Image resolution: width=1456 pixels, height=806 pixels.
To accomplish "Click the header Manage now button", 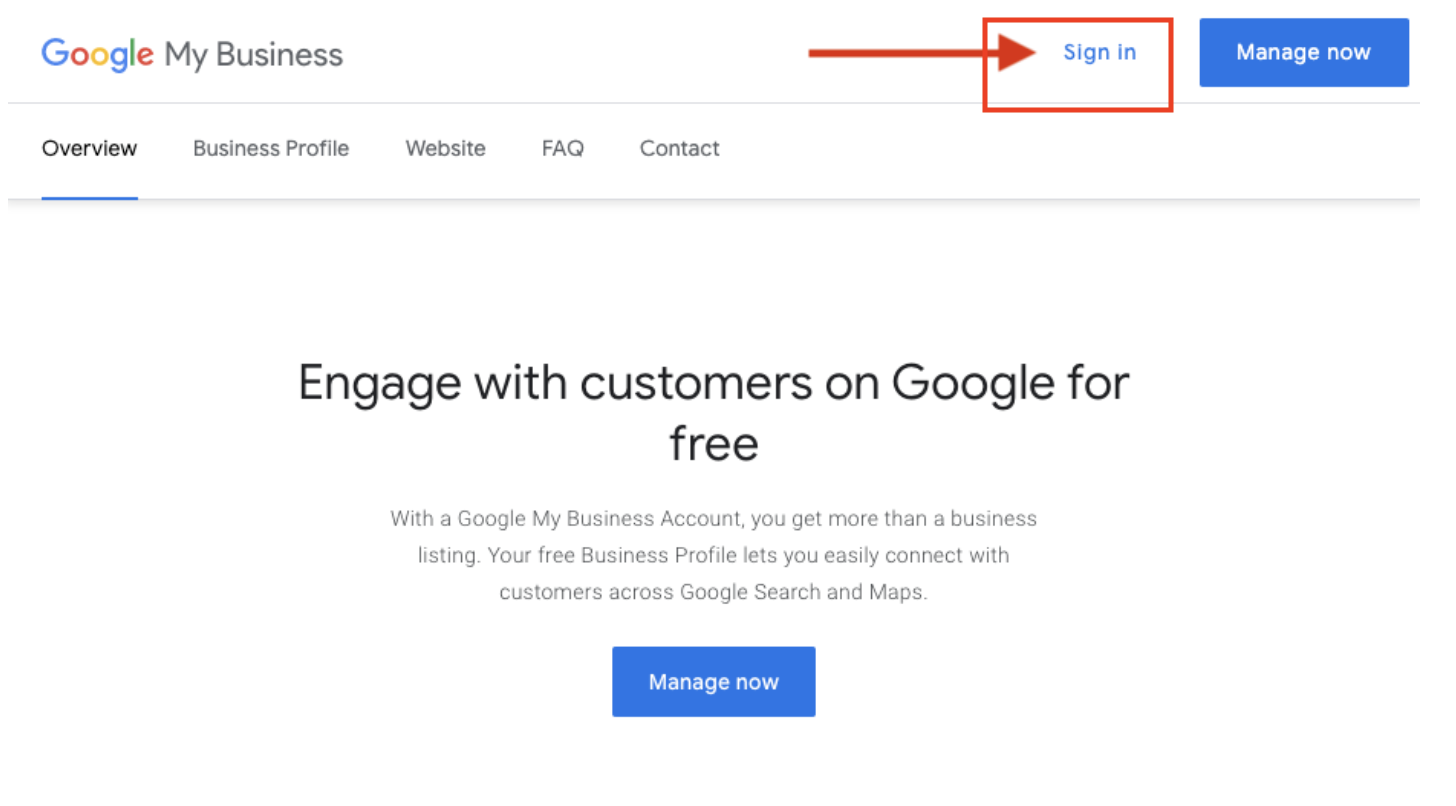I will (x=1304, y=52).
